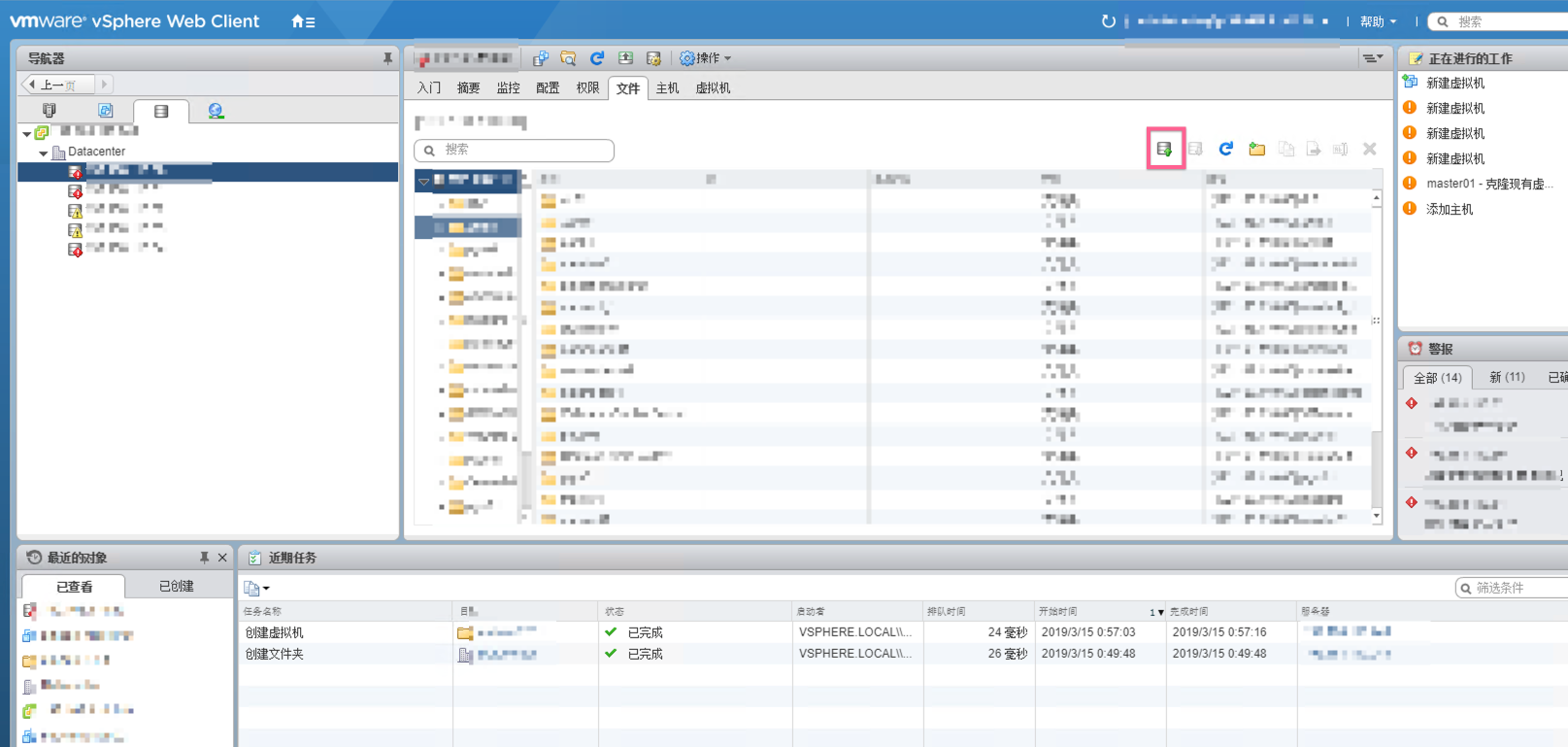
Task: Create a new folder in datastore
Action: pyautogui.click(x=1256, y=149)
